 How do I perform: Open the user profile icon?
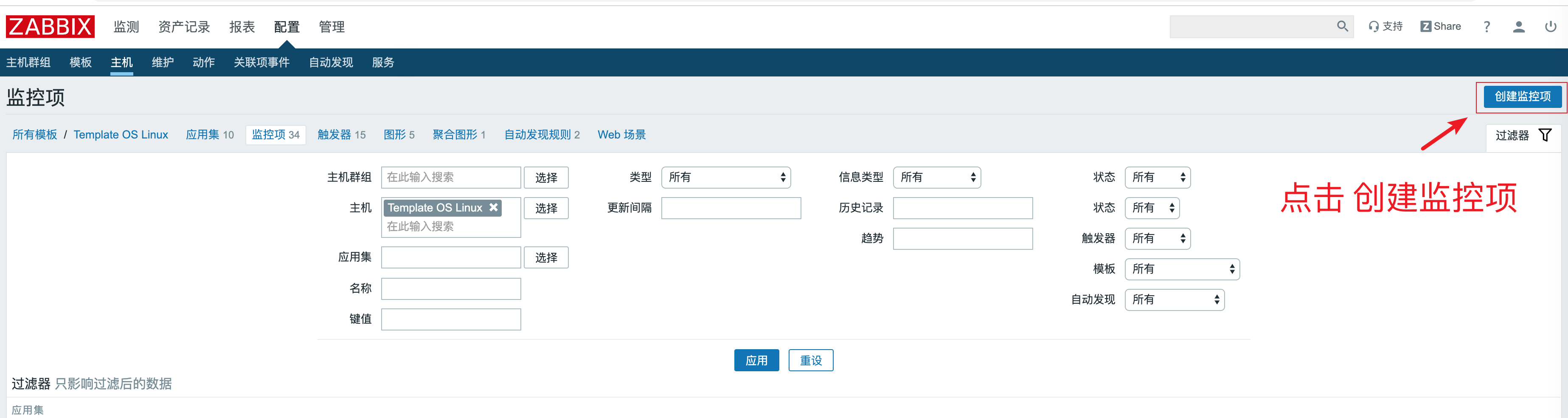pyautogui.click(x=1519, y=27)
